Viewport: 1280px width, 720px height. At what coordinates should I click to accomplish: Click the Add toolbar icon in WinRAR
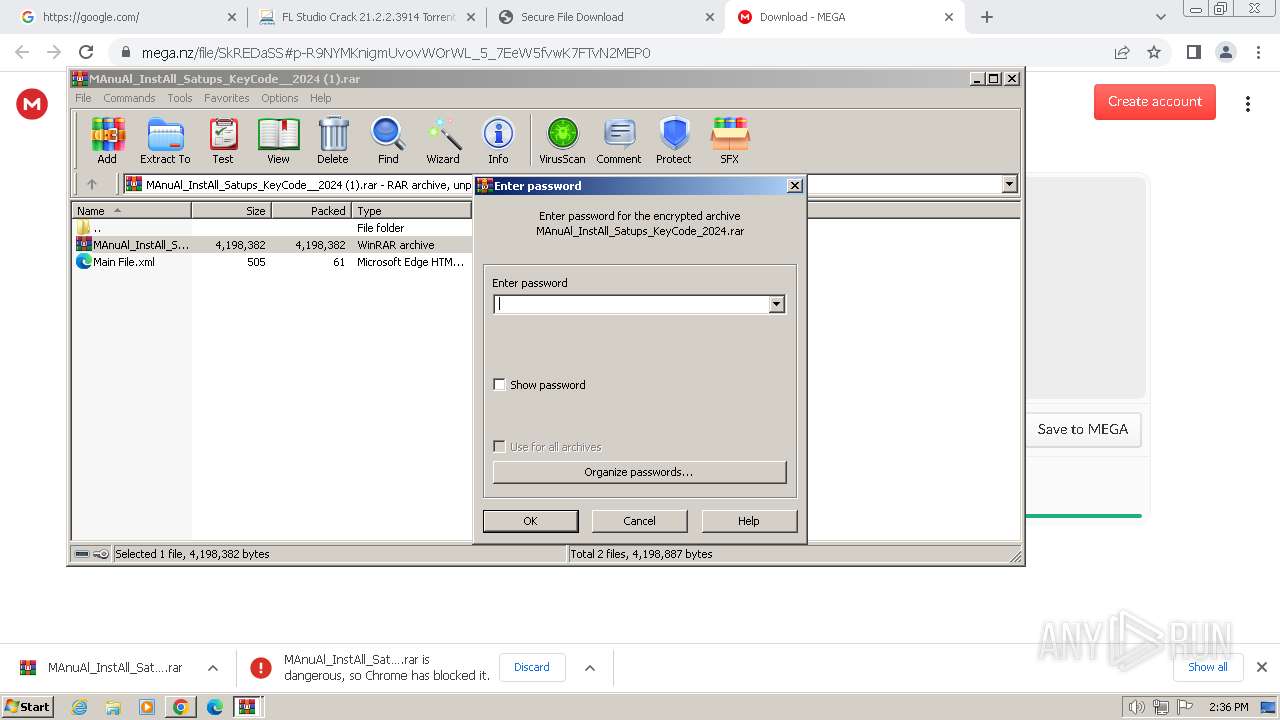(x=107, y=140)
